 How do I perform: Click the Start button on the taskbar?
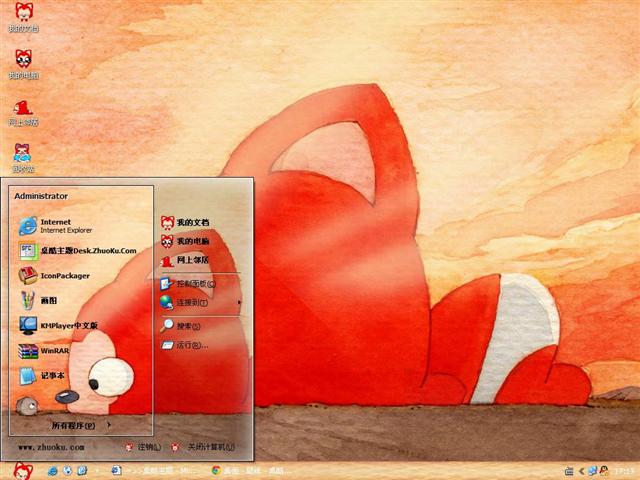22,470
